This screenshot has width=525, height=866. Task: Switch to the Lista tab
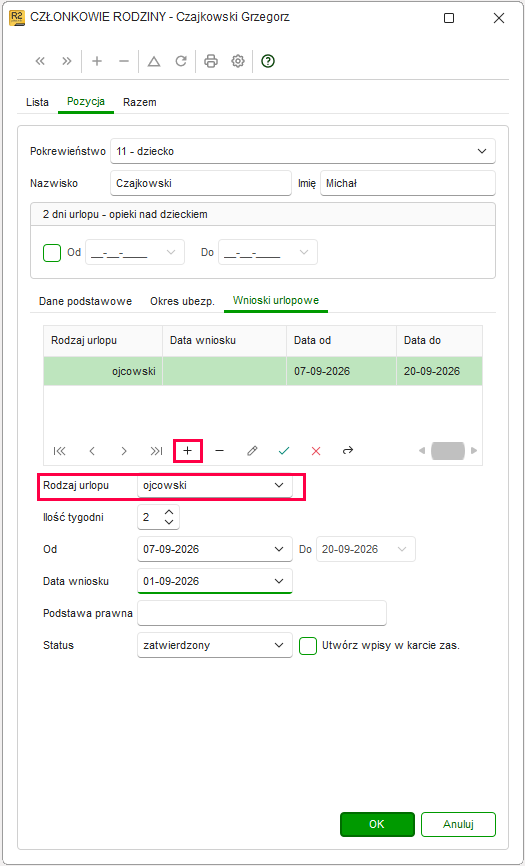[x=38, y=103]
